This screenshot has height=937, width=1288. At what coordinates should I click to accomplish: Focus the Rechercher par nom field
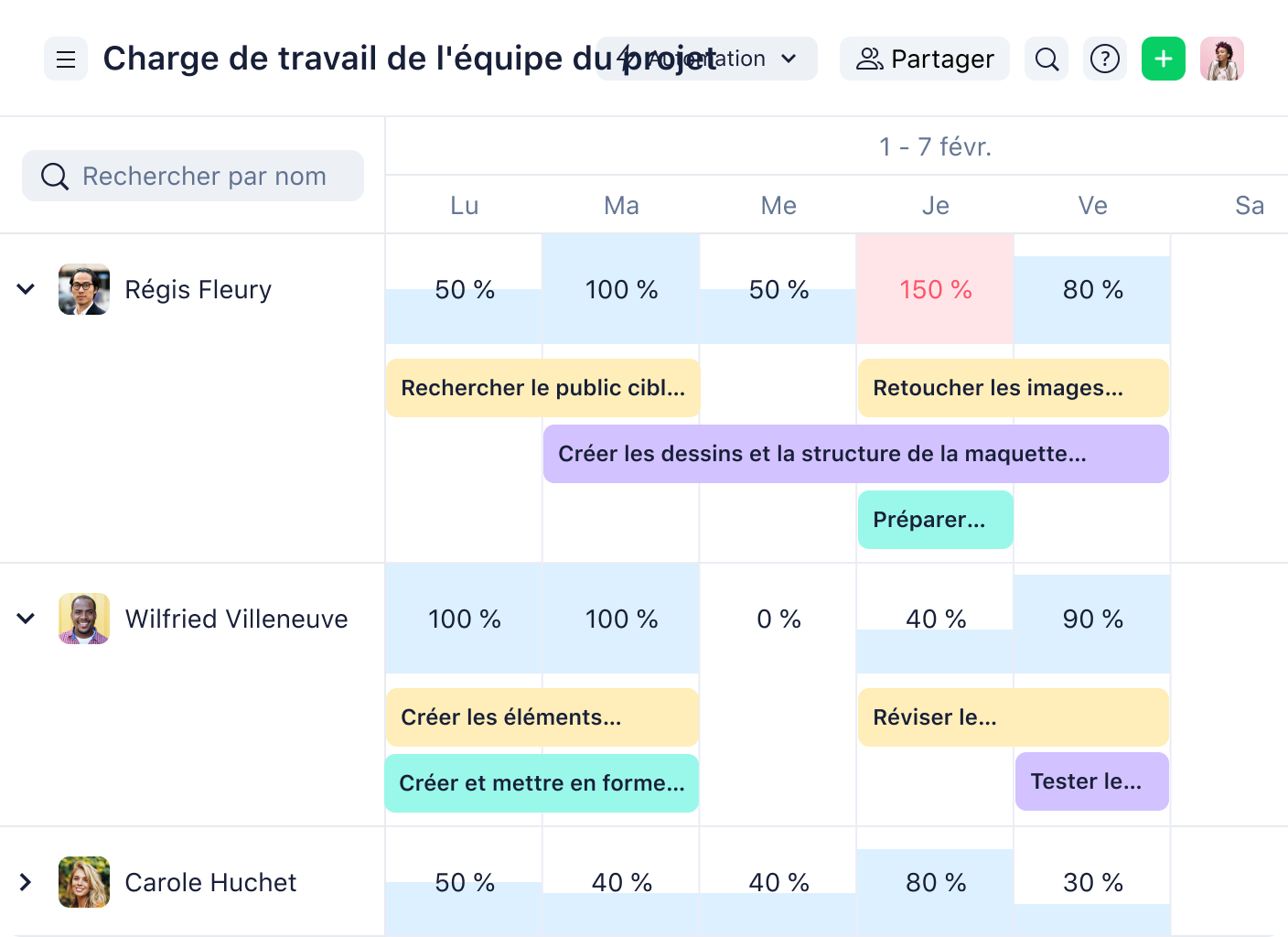click(x=193, y=176)
